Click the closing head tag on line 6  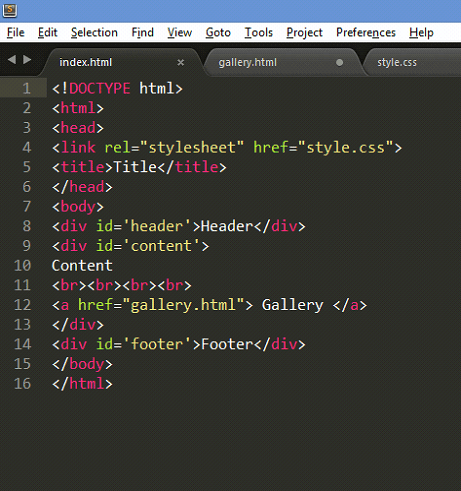point(82,187)
